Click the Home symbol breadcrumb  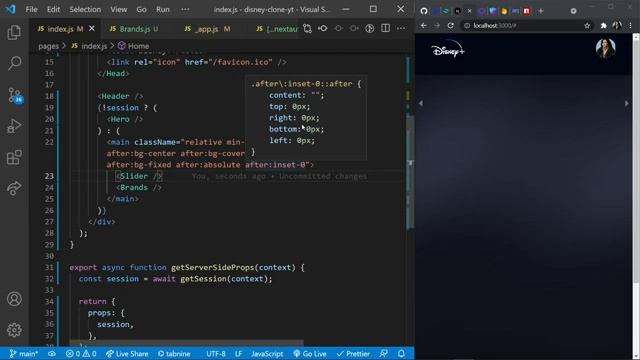pyautogui.click(x=134, y=46)
